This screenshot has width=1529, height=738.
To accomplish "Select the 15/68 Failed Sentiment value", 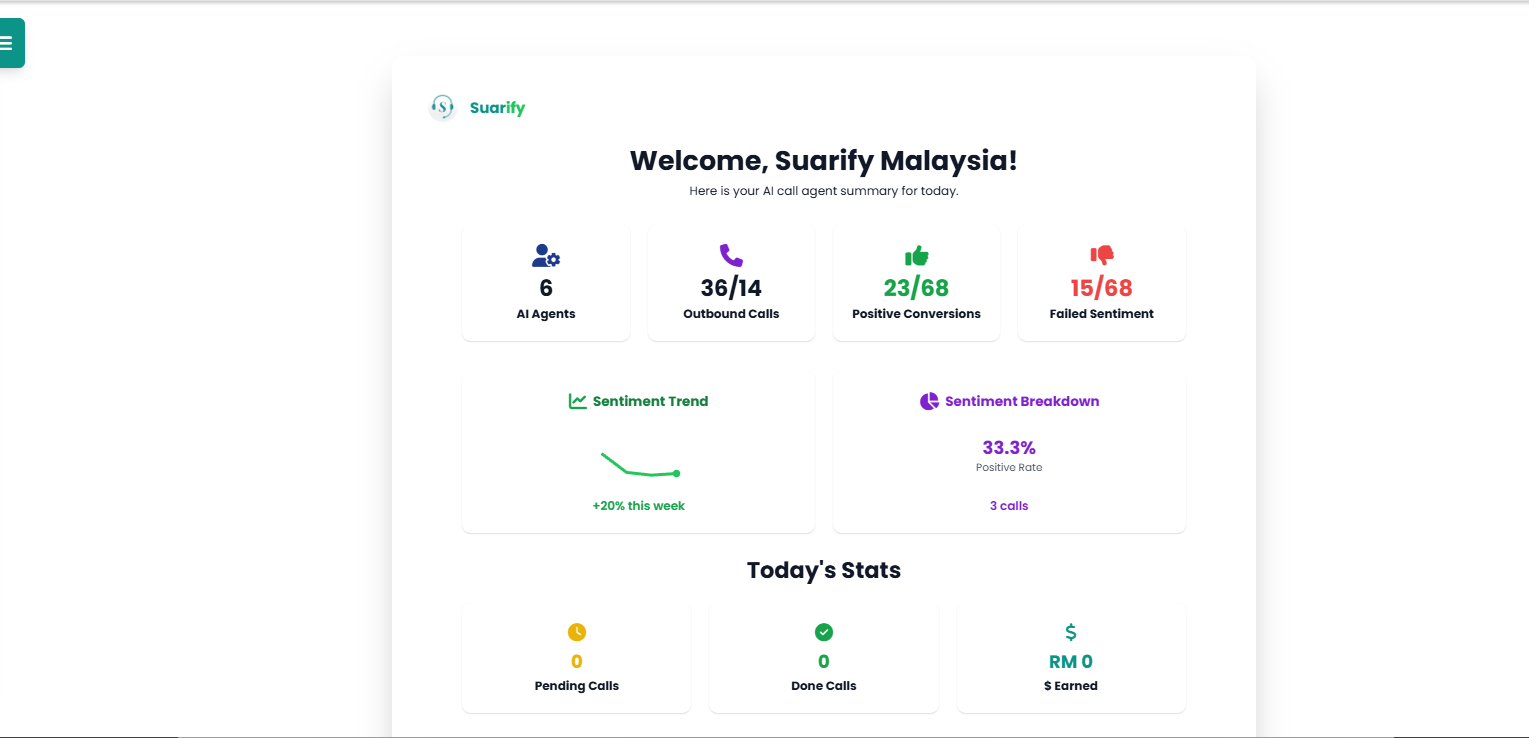I will [1101, 288].
